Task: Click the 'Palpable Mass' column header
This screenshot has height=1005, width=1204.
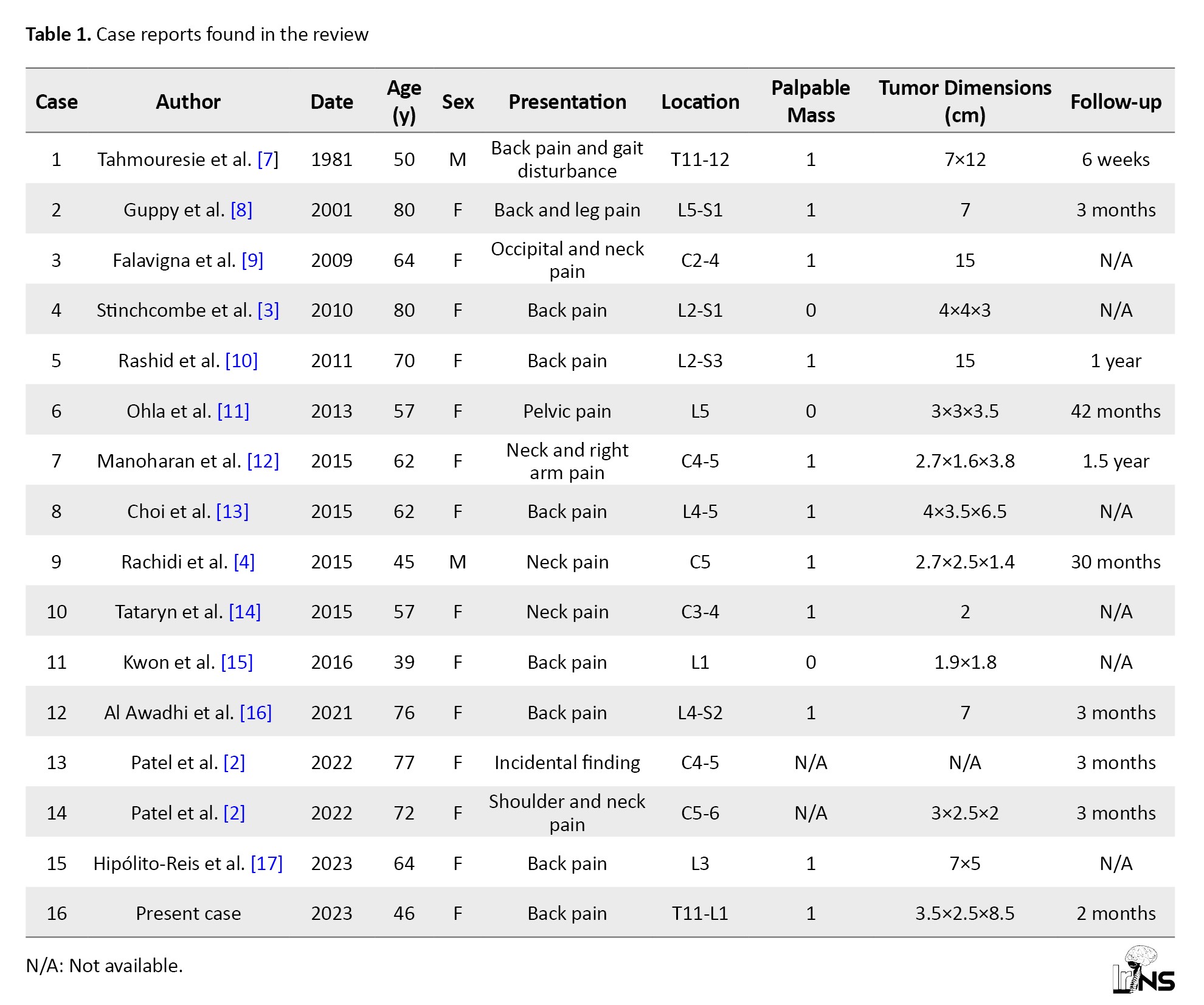Action: tap(811, 102)
